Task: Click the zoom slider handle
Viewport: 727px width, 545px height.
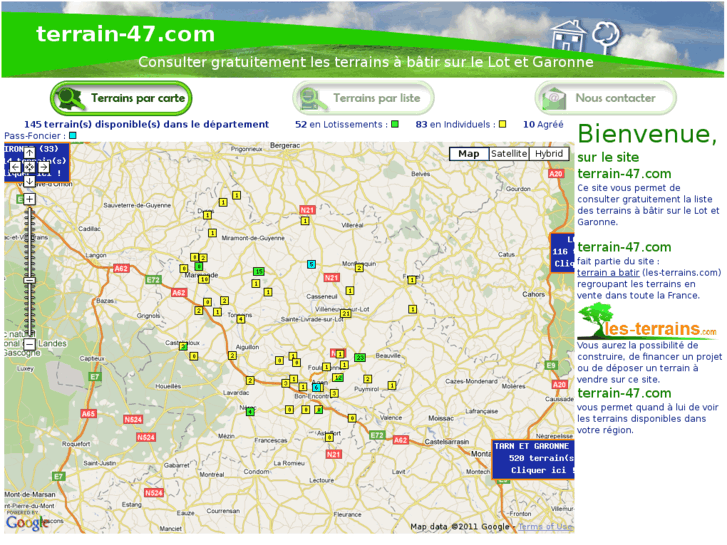Action: [29, 280]
